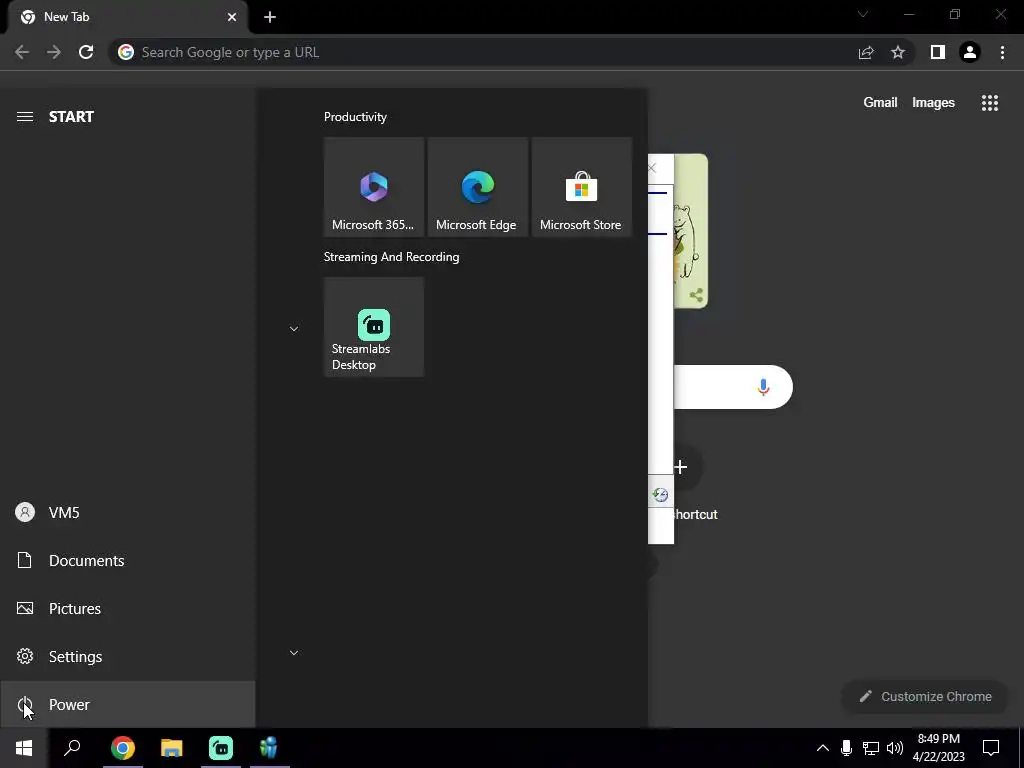
Task: Open the notification center icon
Action: pos(991,748)
